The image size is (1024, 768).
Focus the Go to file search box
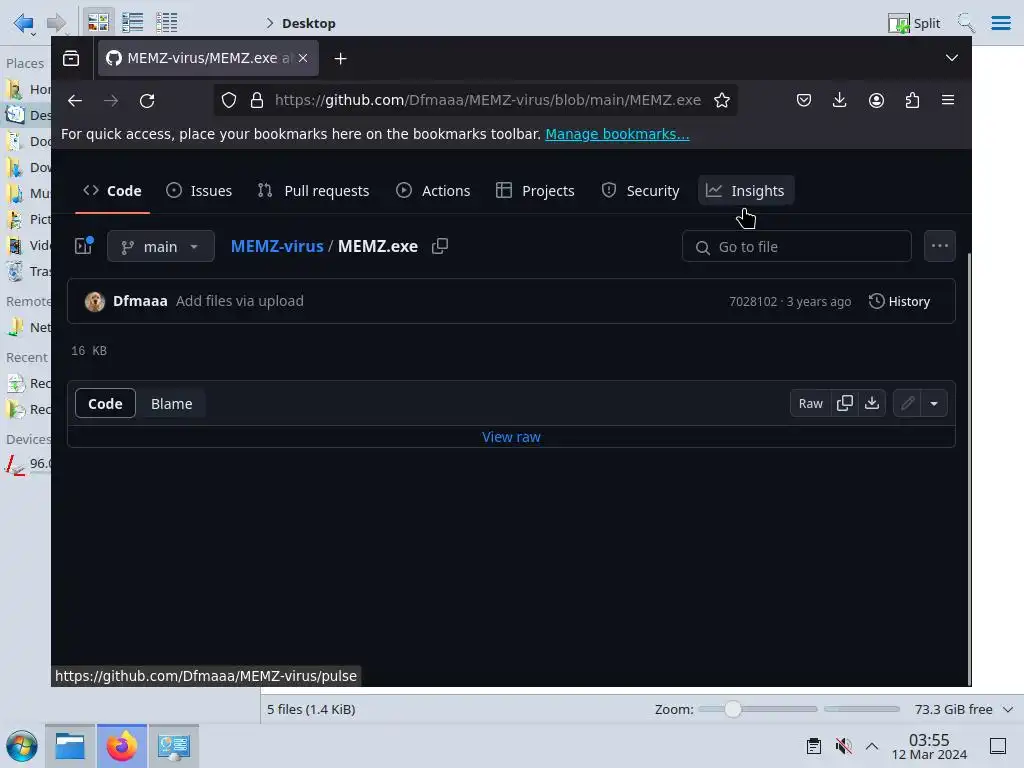click(797, 246)
